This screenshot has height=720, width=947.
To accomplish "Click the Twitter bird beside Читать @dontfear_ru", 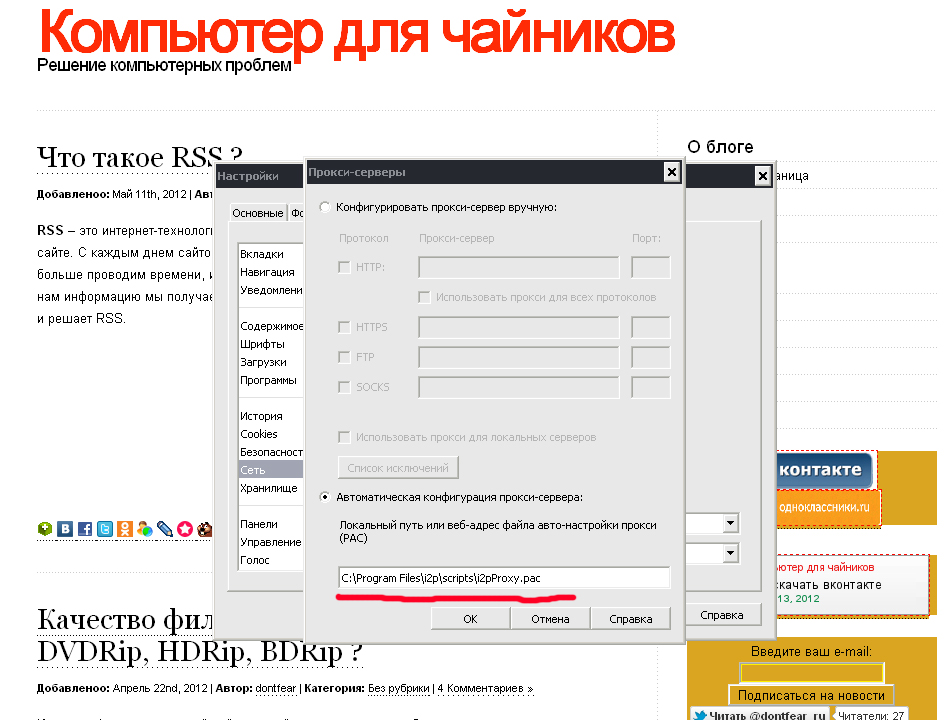I will pyautogui.click(x=700, y=713).
